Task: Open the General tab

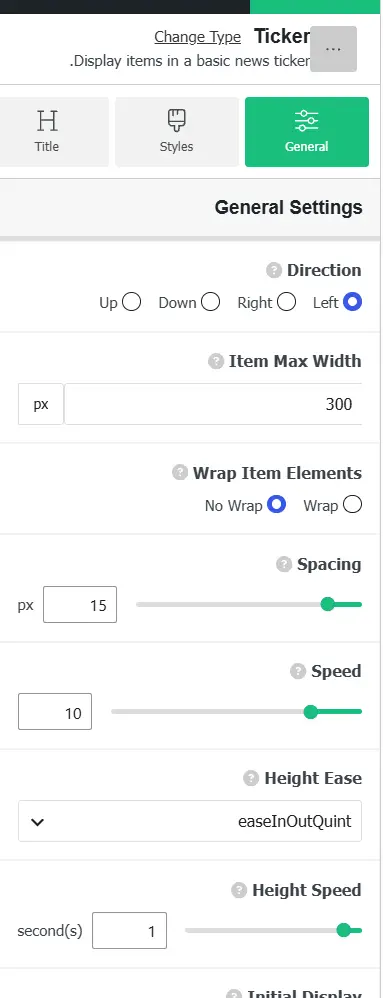Action: tap(307, 132)
